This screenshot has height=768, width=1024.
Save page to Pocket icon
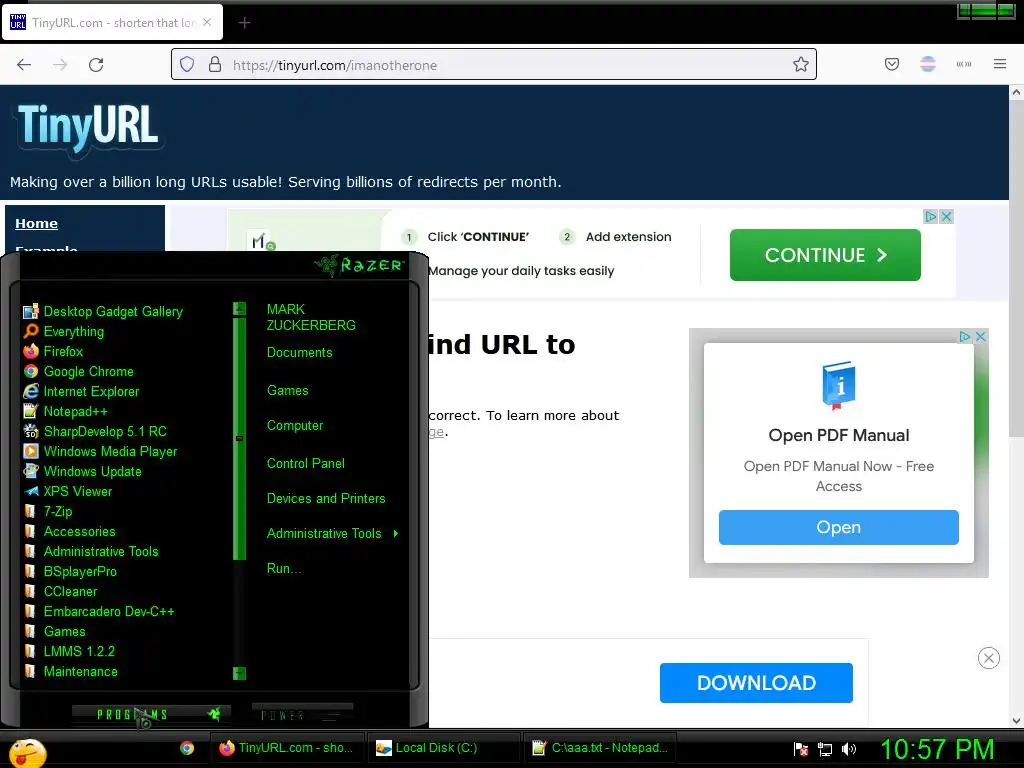tap(892, 64)
